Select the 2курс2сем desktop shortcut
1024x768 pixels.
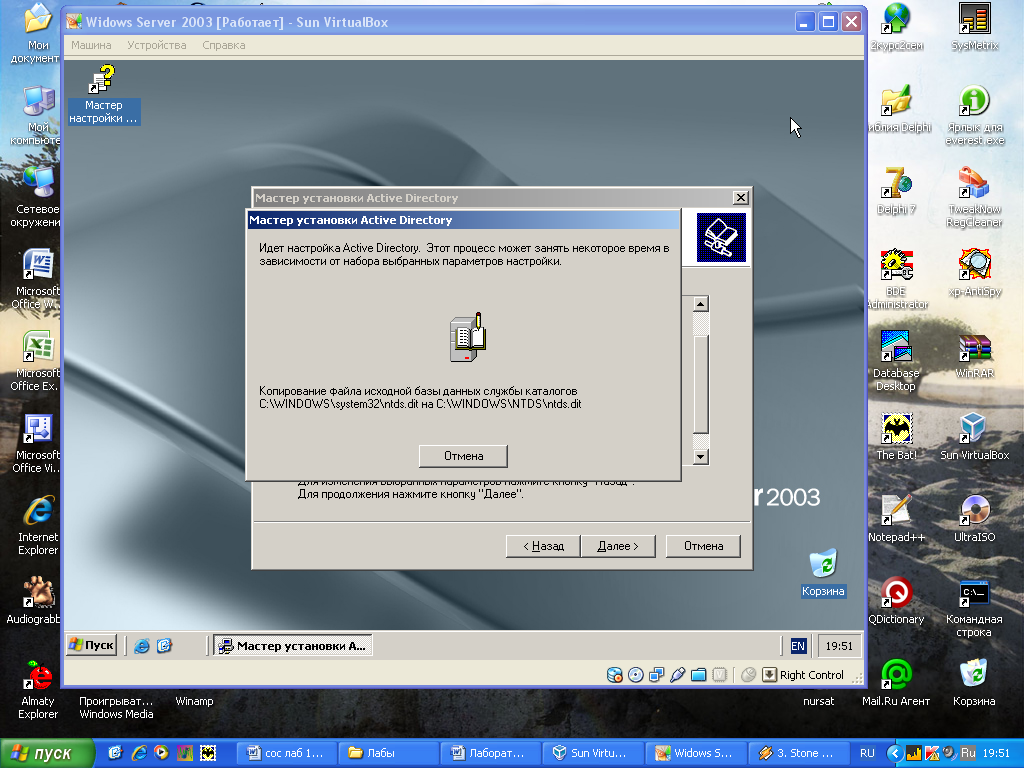click(896, 27)
